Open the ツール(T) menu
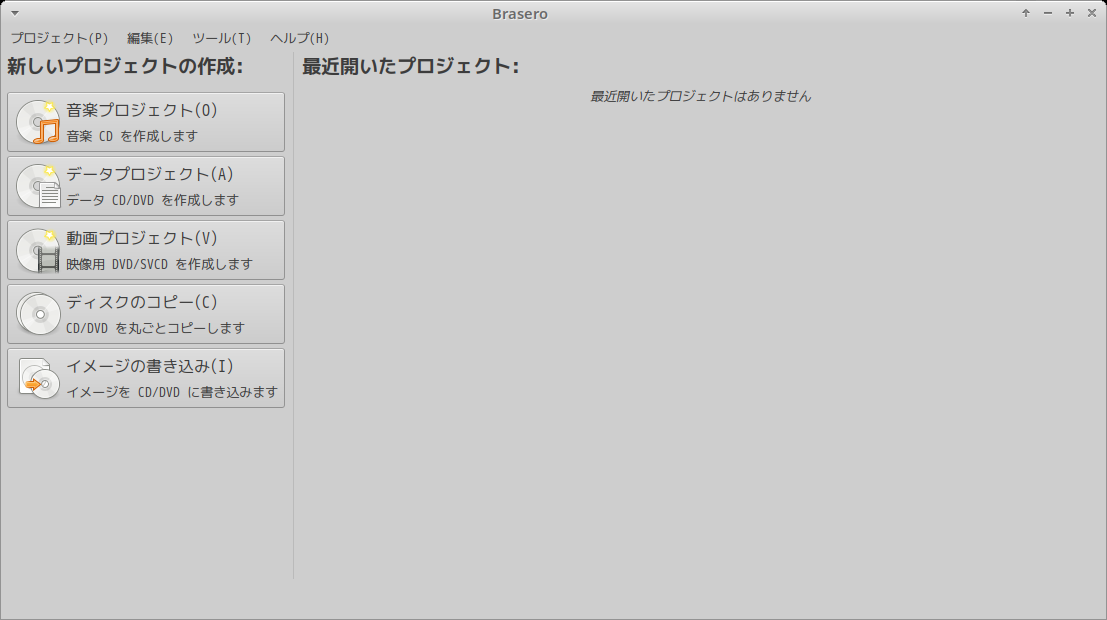Screen dimensions: 1107x620 (x=223, y=39)
